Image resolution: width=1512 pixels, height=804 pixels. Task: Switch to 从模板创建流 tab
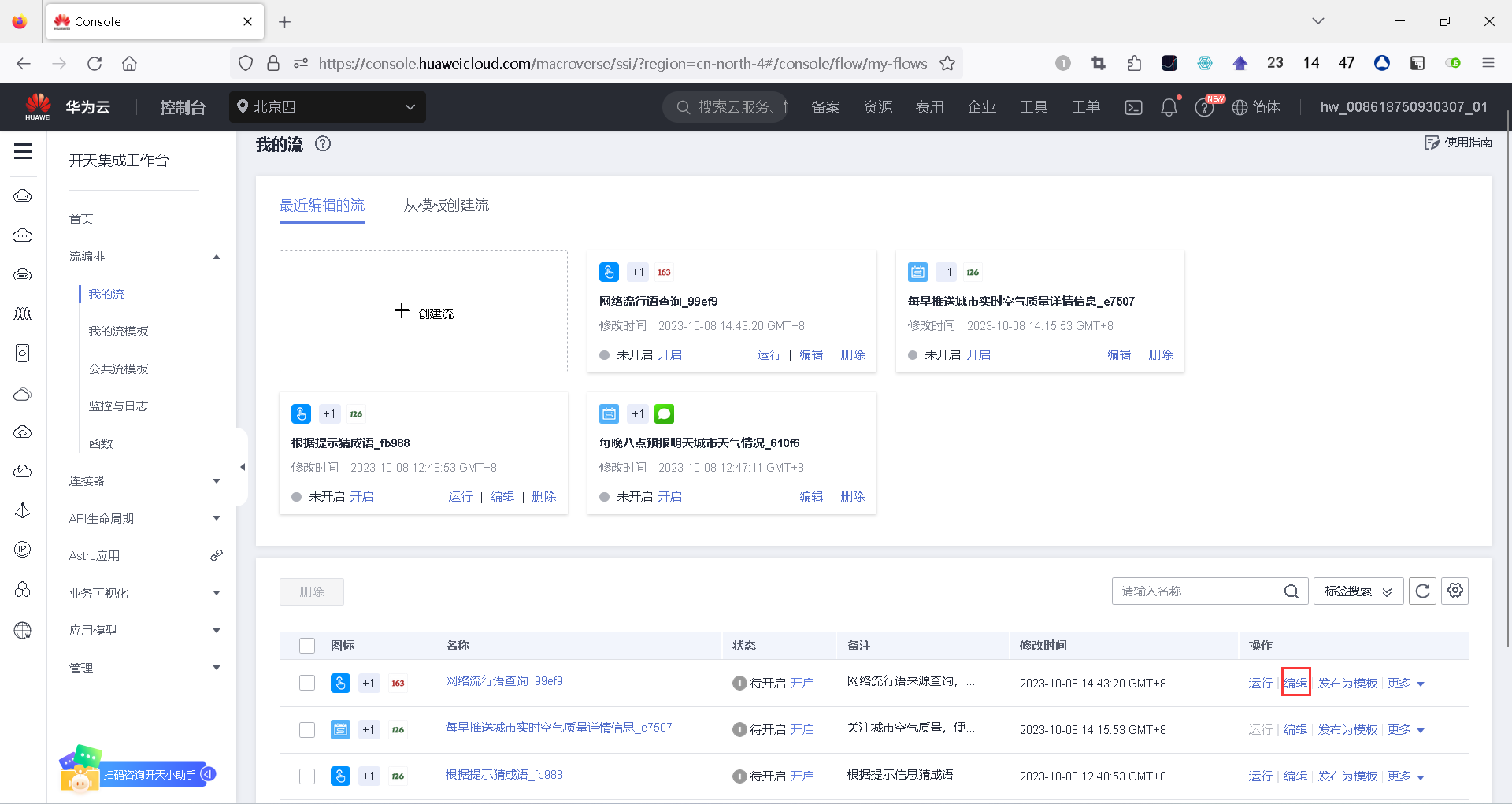tap(446, 206)
